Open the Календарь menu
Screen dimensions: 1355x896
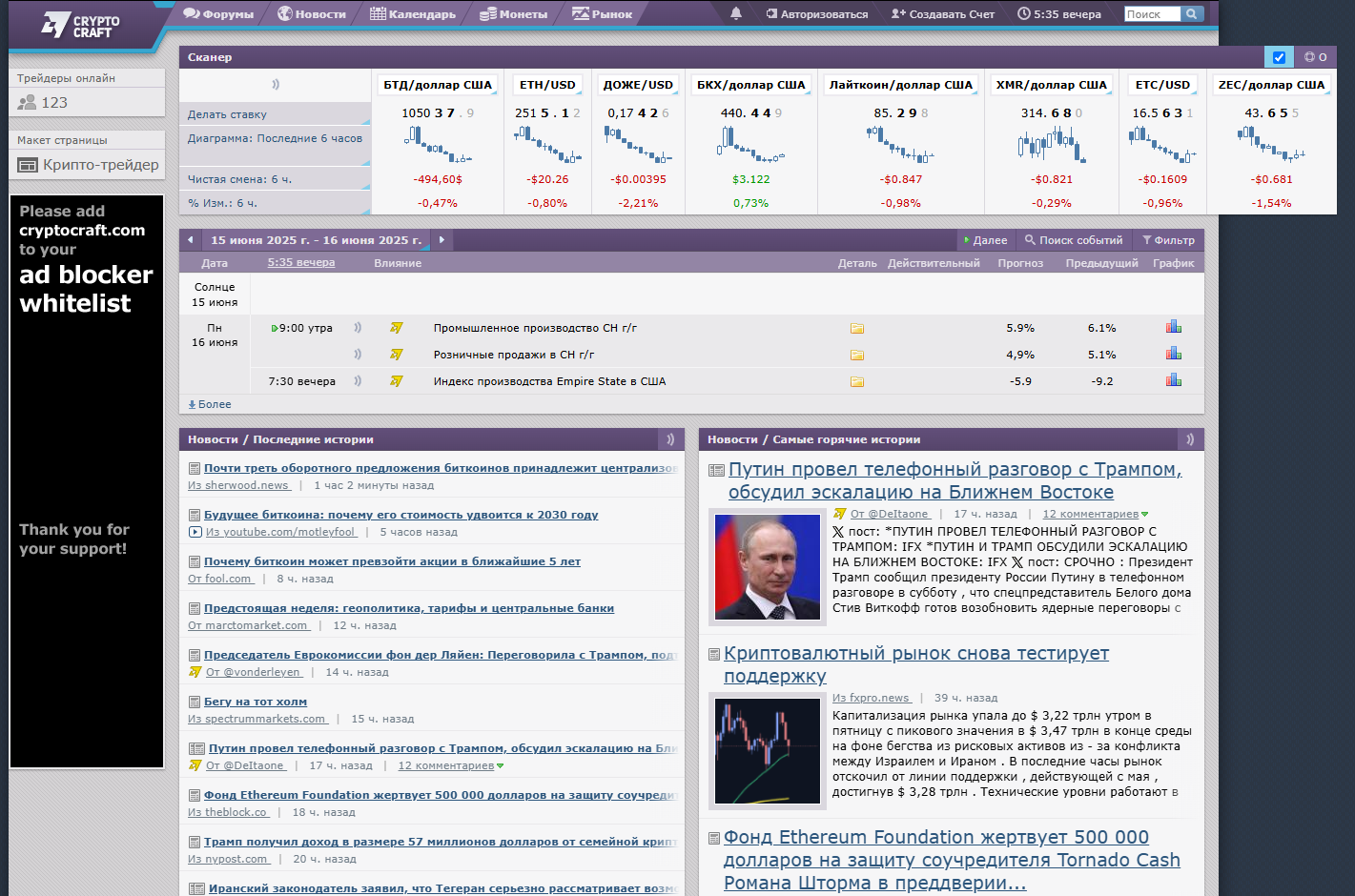point(413,14)
